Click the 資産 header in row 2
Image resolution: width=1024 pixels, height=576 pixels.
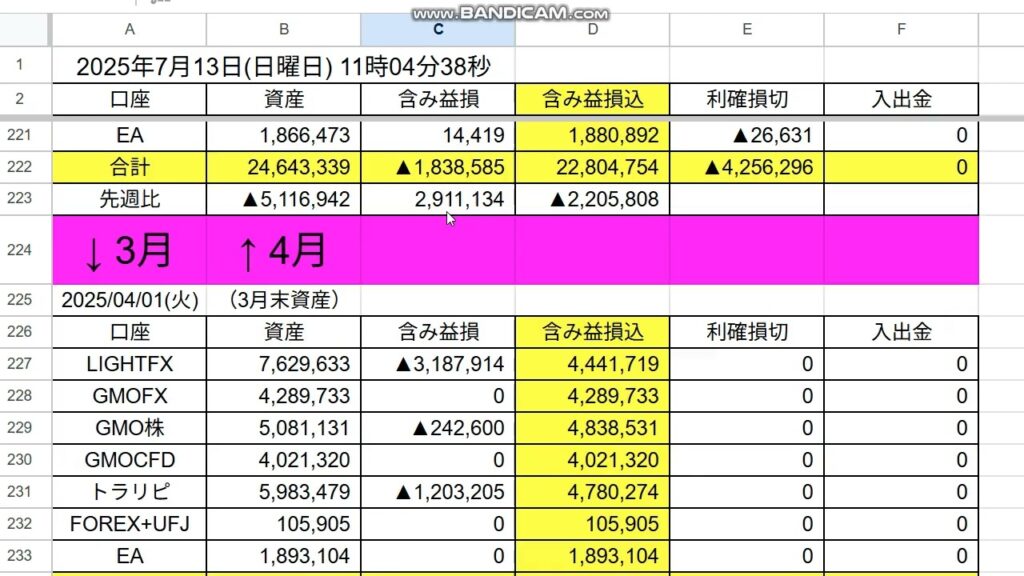click(x=283, y=99)
